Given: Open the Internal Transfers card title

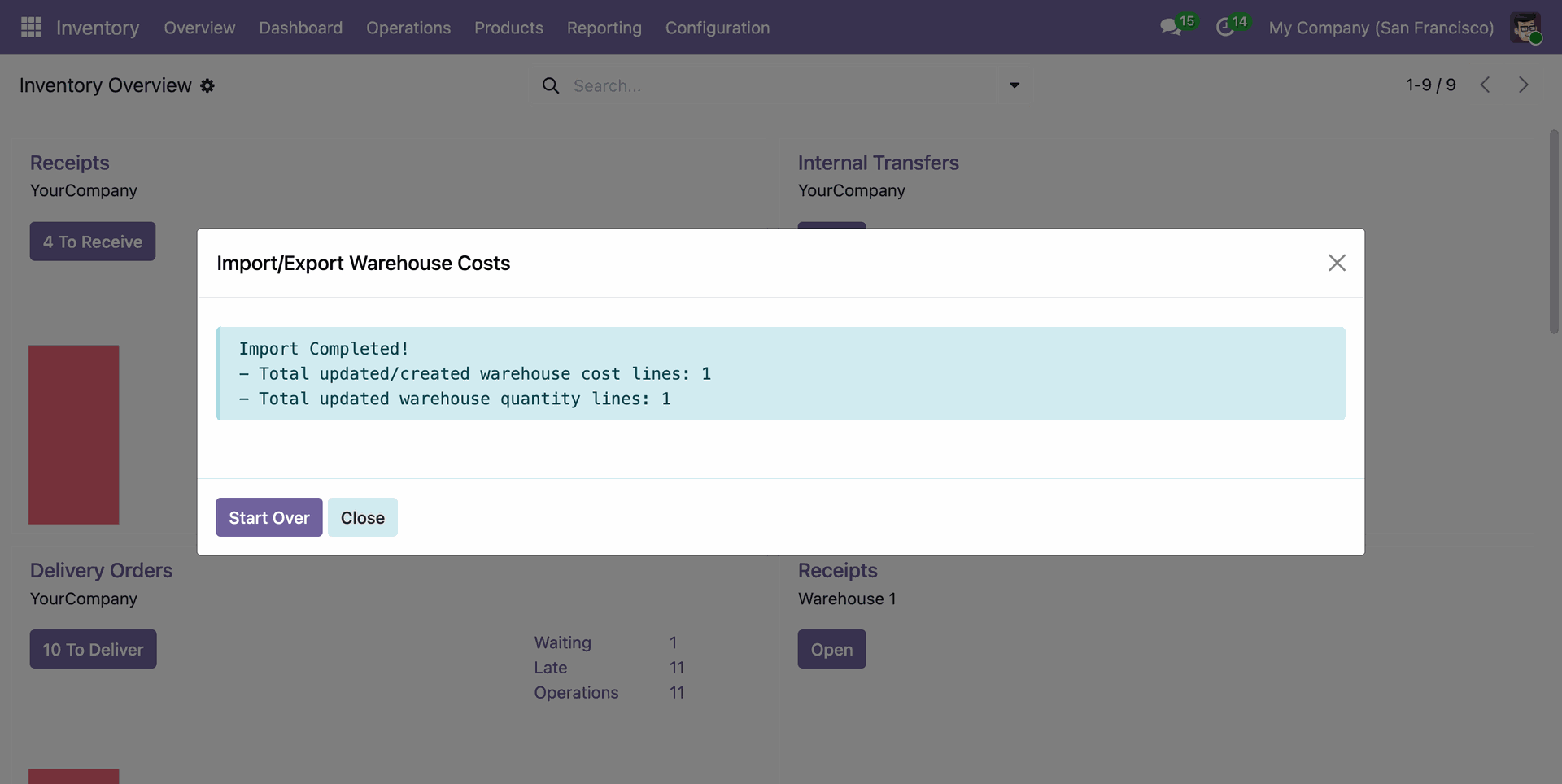Looking at the screenshot, I should pyautogui.click(x=878, y=163).
